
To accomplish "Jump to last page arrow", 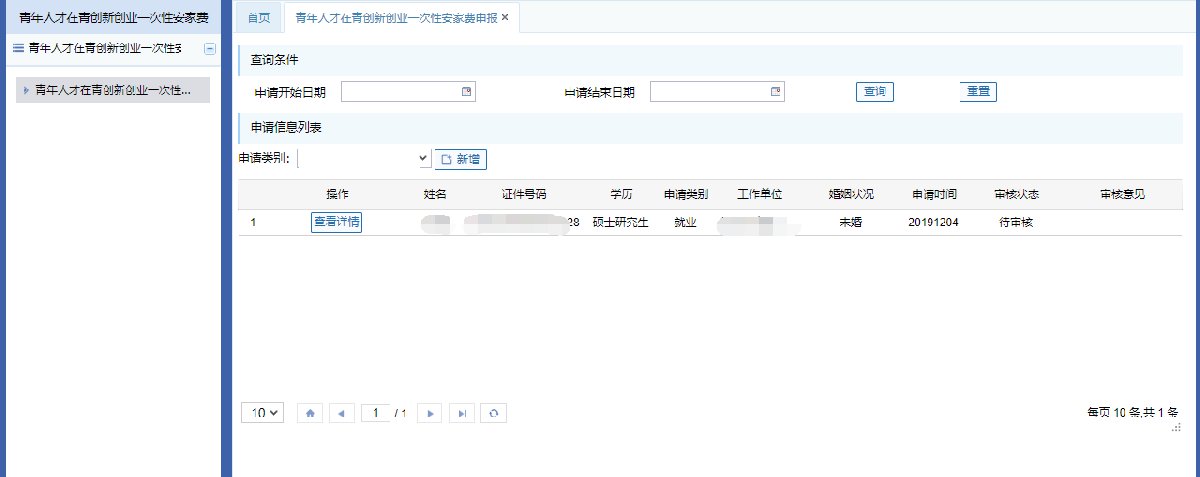I will click(x=461, y=413).
